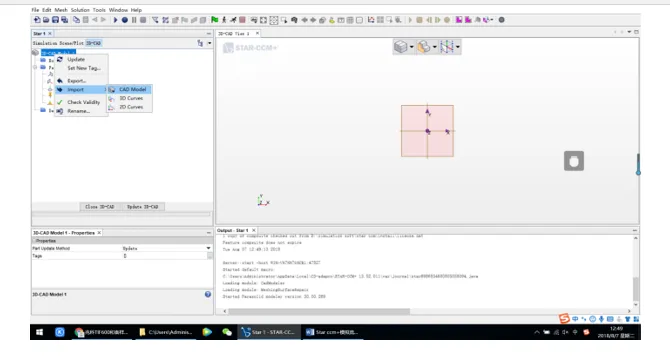Open the view orientation cube tool
The height and width of the screenshot is (360, 670).
(x=400, y=47)
